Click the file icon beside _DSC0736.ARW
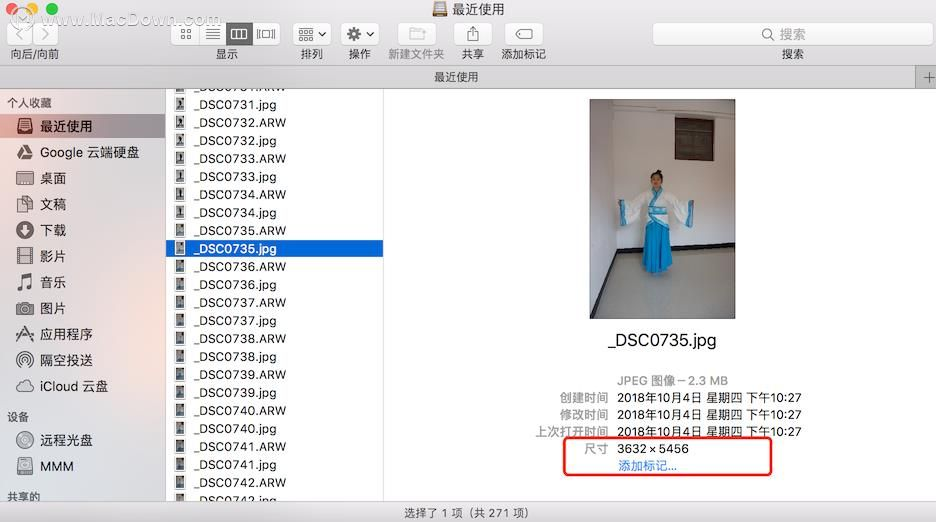The width and height of the screenshot is (936, 522). coord(180,266)
